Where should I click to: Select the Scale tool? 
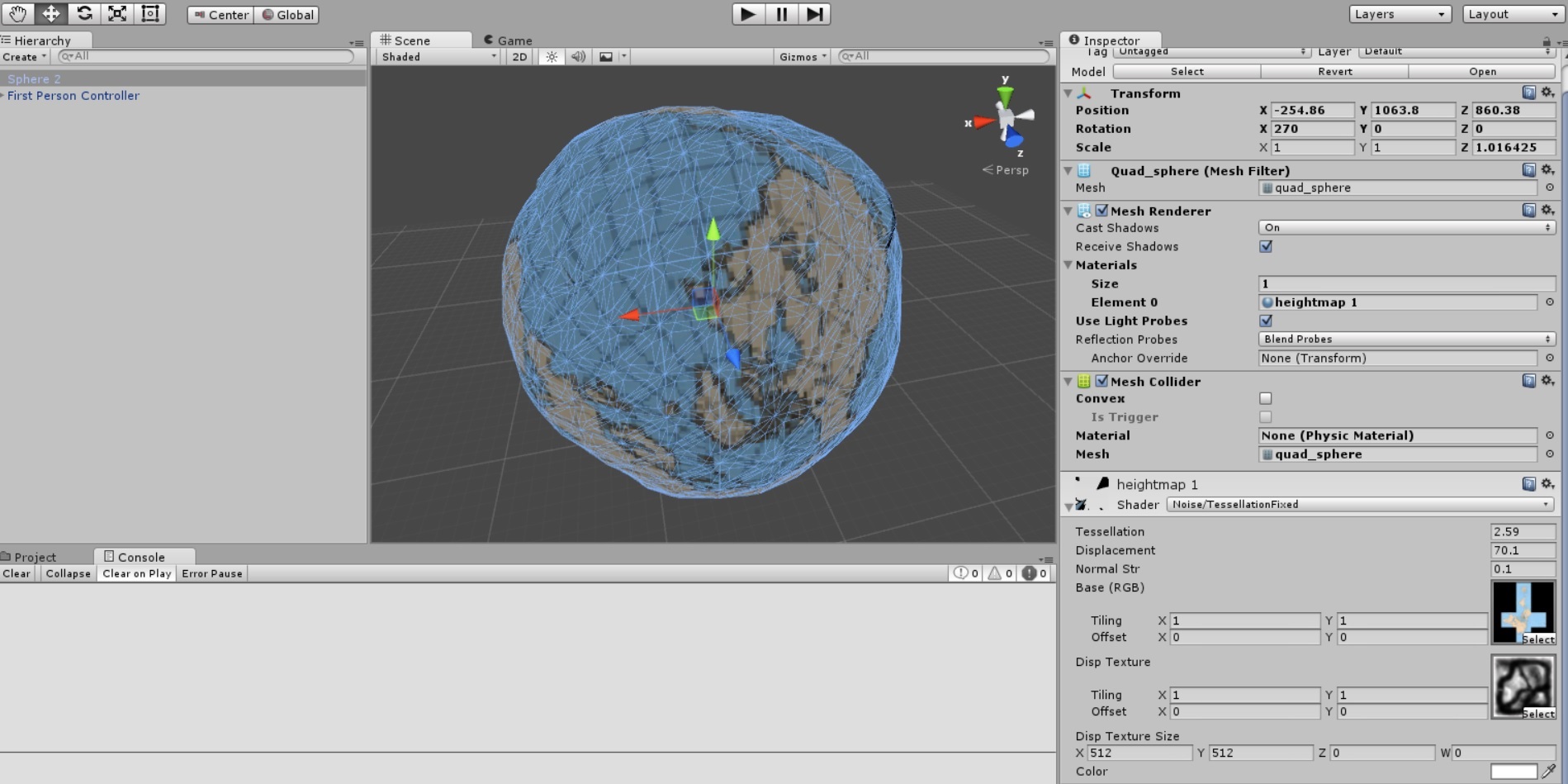click(116, 14)
